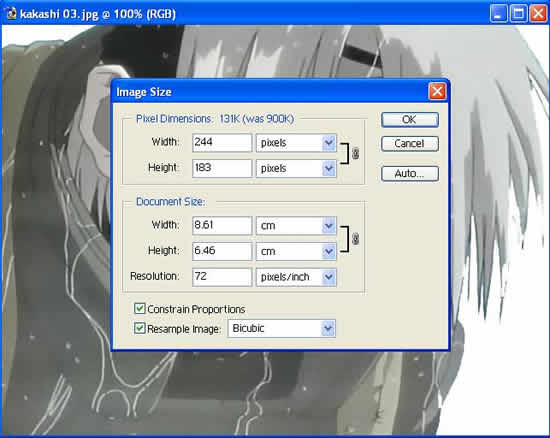Focus the pixel Width field showing 244
Viewport: 550px width, 438px height.
coord(222,143)
